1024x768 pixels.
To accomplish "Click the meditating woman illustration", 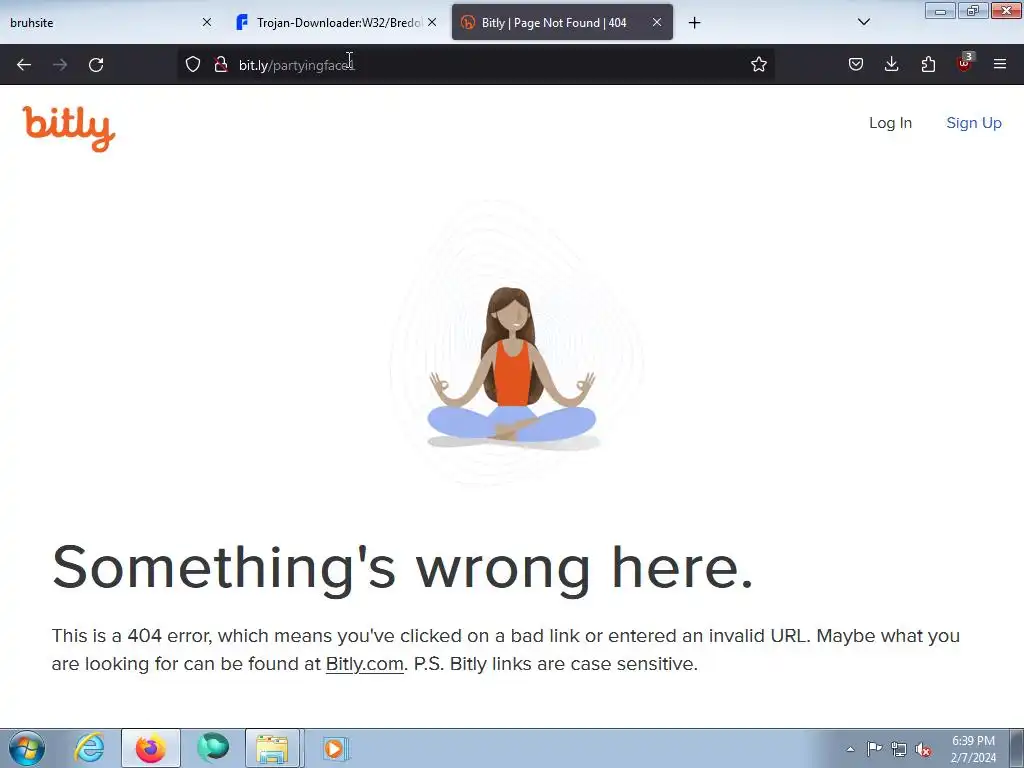I will 513,369.
